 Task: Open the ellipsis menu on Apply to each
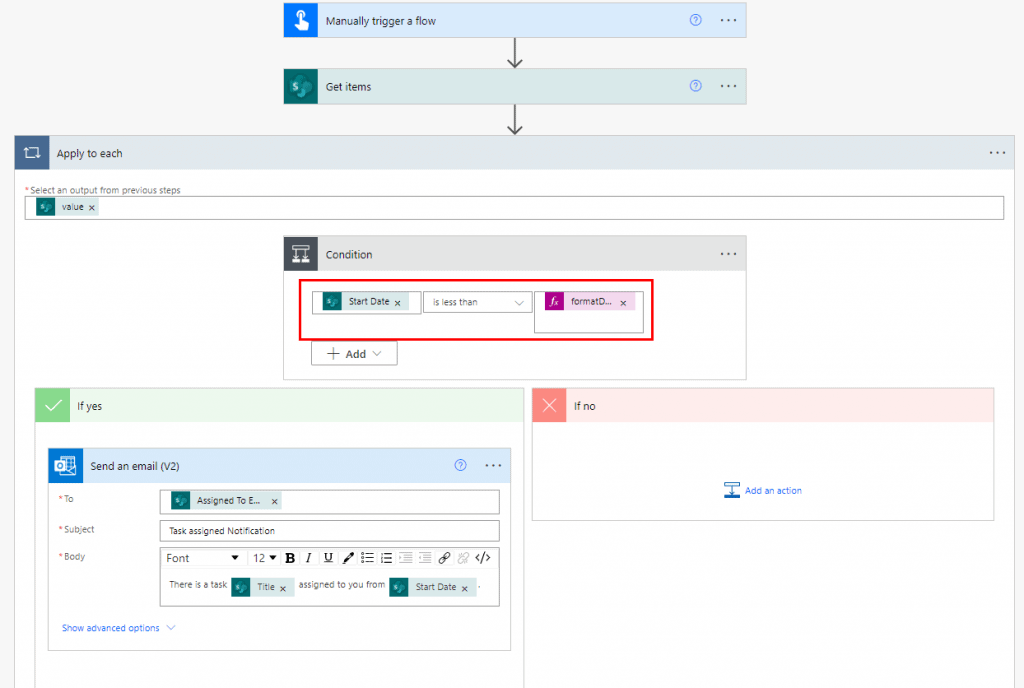point(997,153)
